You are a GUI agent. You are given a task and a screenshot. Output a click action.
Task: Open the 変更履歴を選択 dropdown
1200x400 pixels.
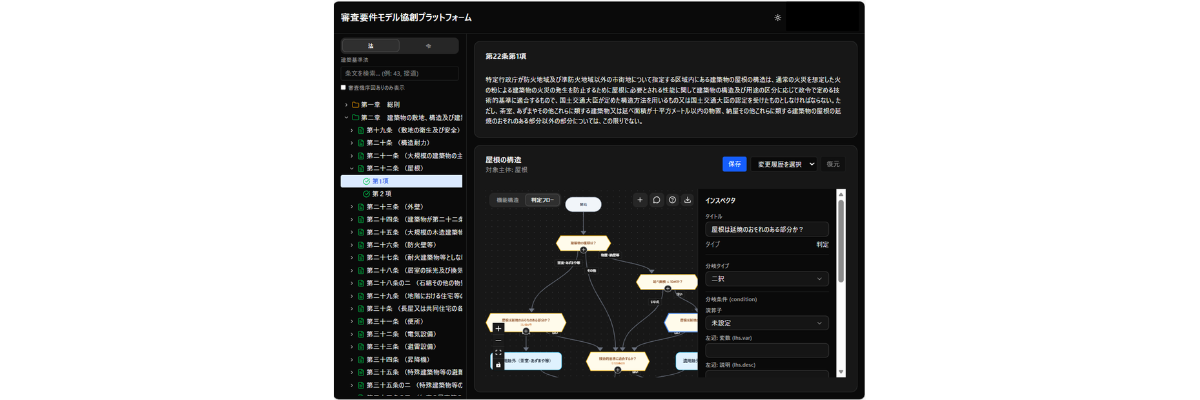[x=784, y=164]
